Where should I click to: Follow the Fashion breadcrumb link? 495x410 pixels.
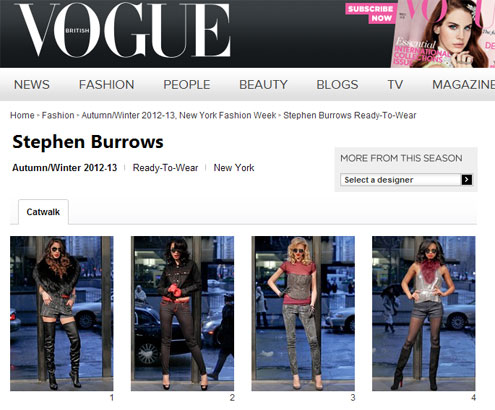(58, 115)
